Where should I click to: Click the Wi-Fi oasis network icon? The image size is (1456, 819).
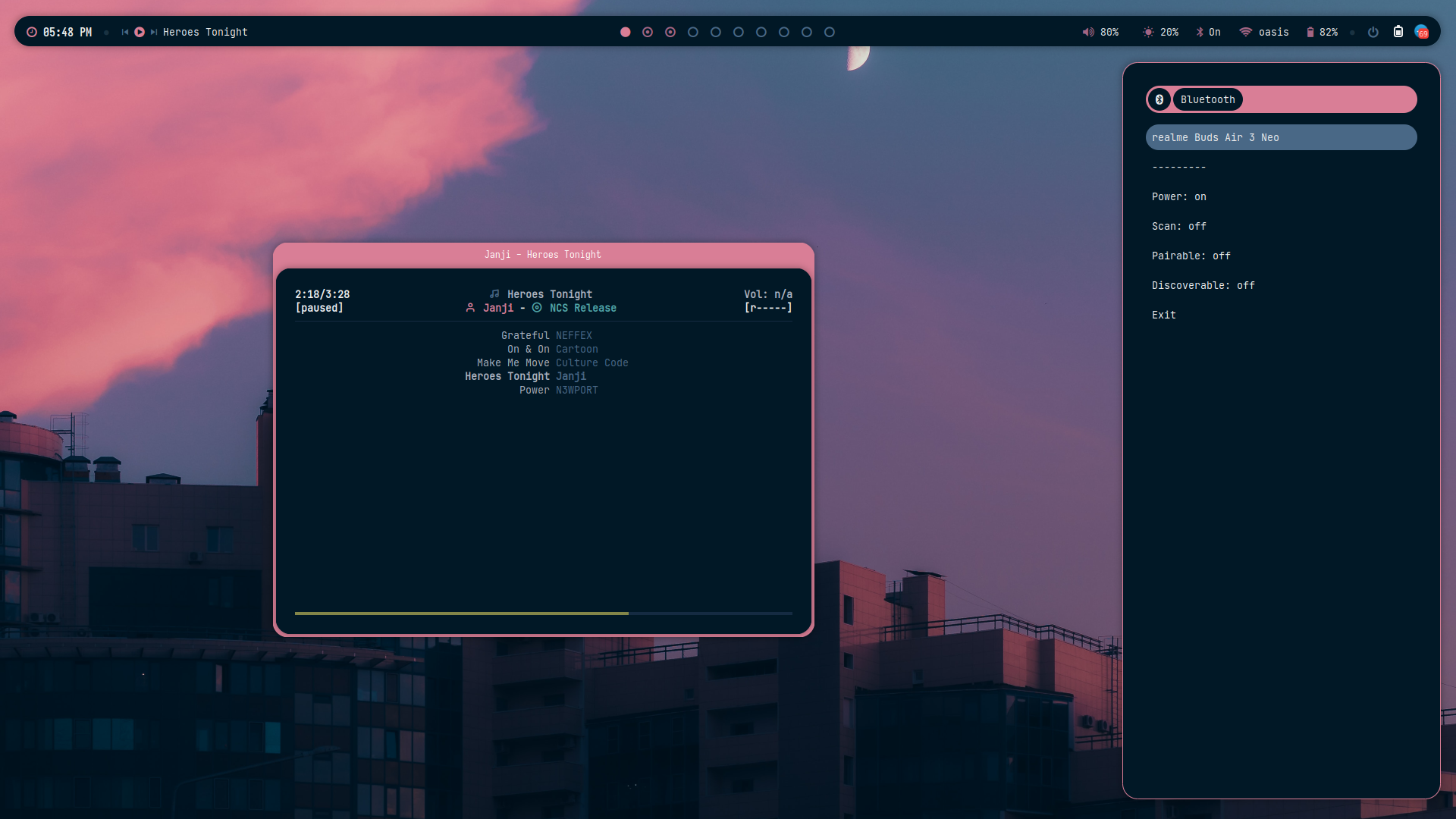(1245, 32)
